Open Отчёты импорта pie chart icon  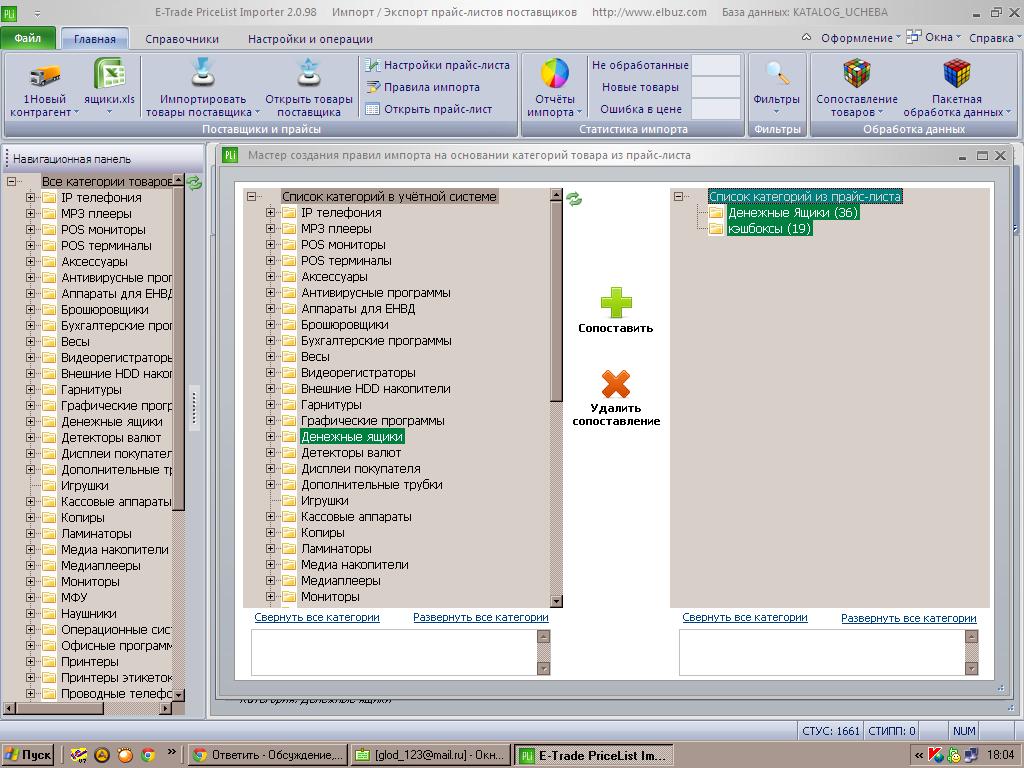pos(554,72)
